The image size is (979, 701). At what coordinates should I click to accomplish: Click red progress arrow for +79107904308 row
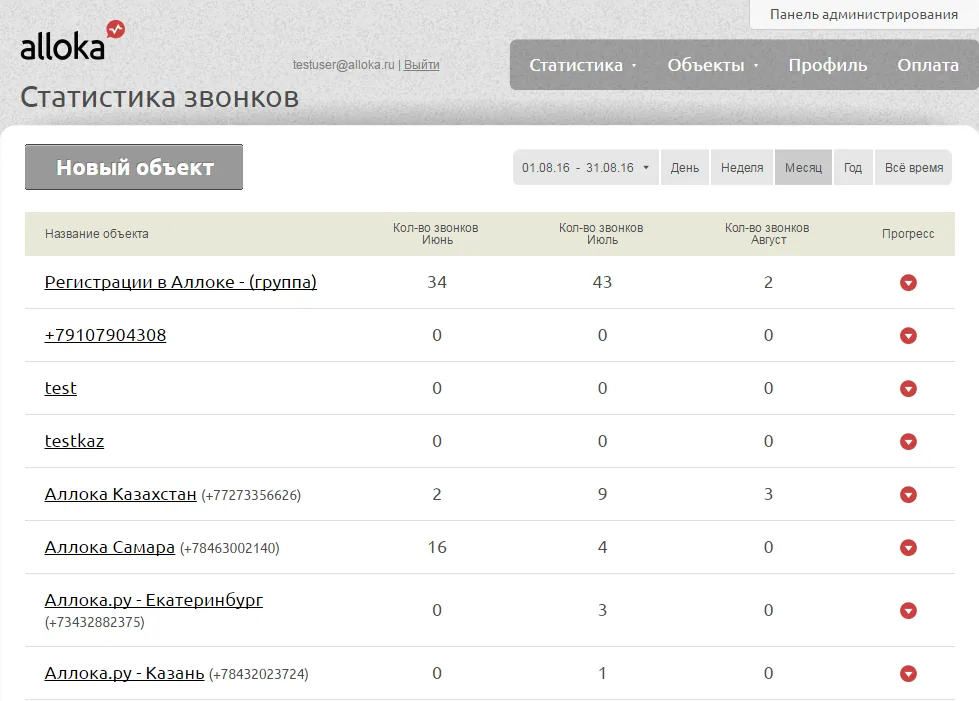tap(908, 336)
